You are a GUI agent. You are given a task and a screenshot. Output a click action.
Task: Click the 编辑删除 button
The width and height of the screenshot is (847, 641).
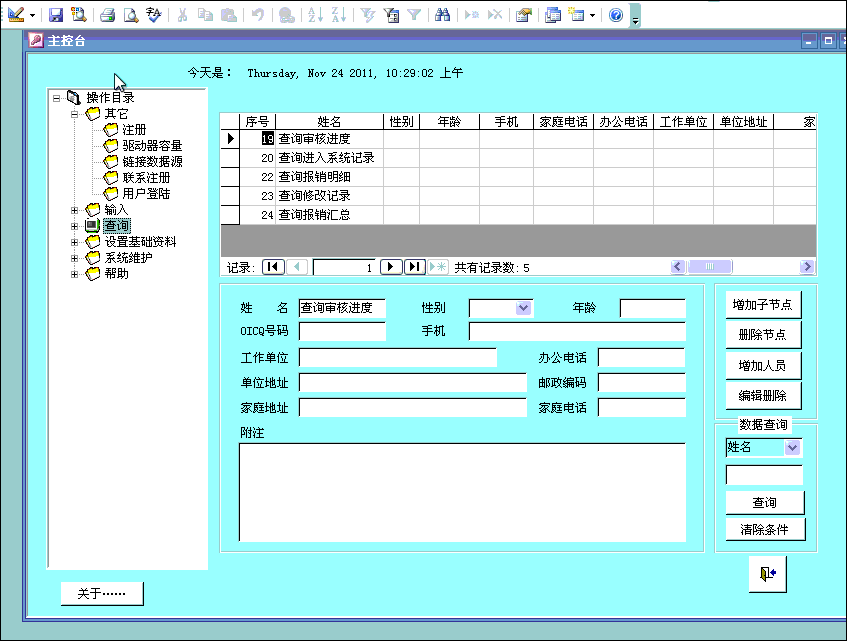(x=763, y=395)
